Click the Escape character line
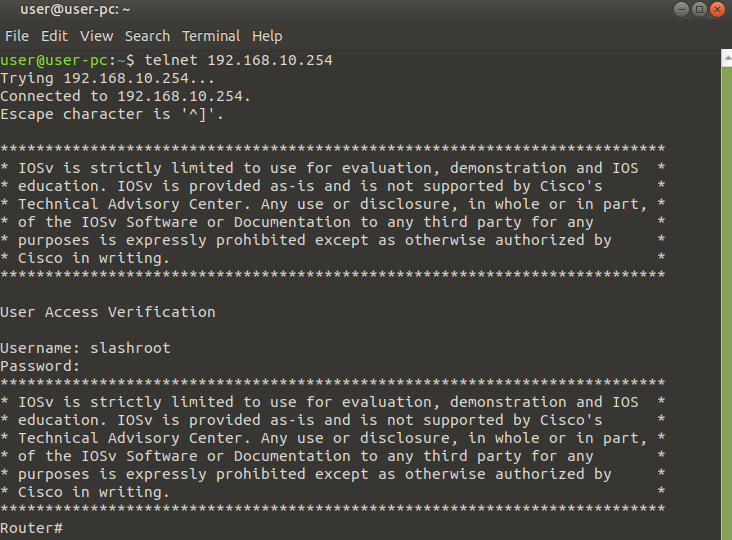The image size is (732, 540). point(112,114)
